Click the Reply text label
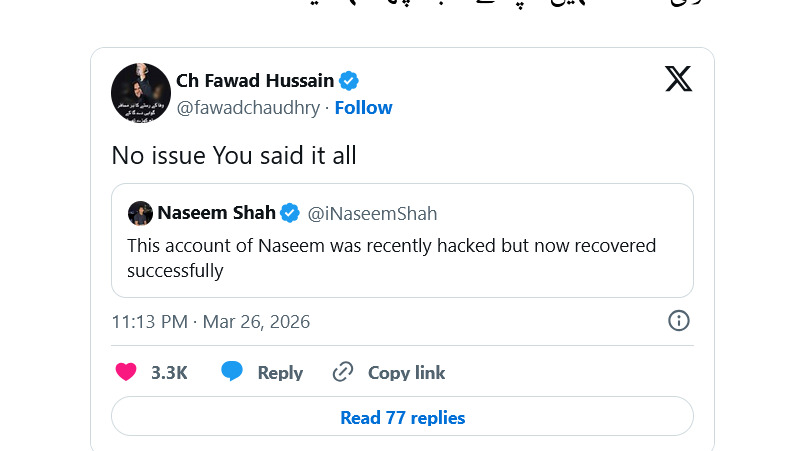 [280, 372]
